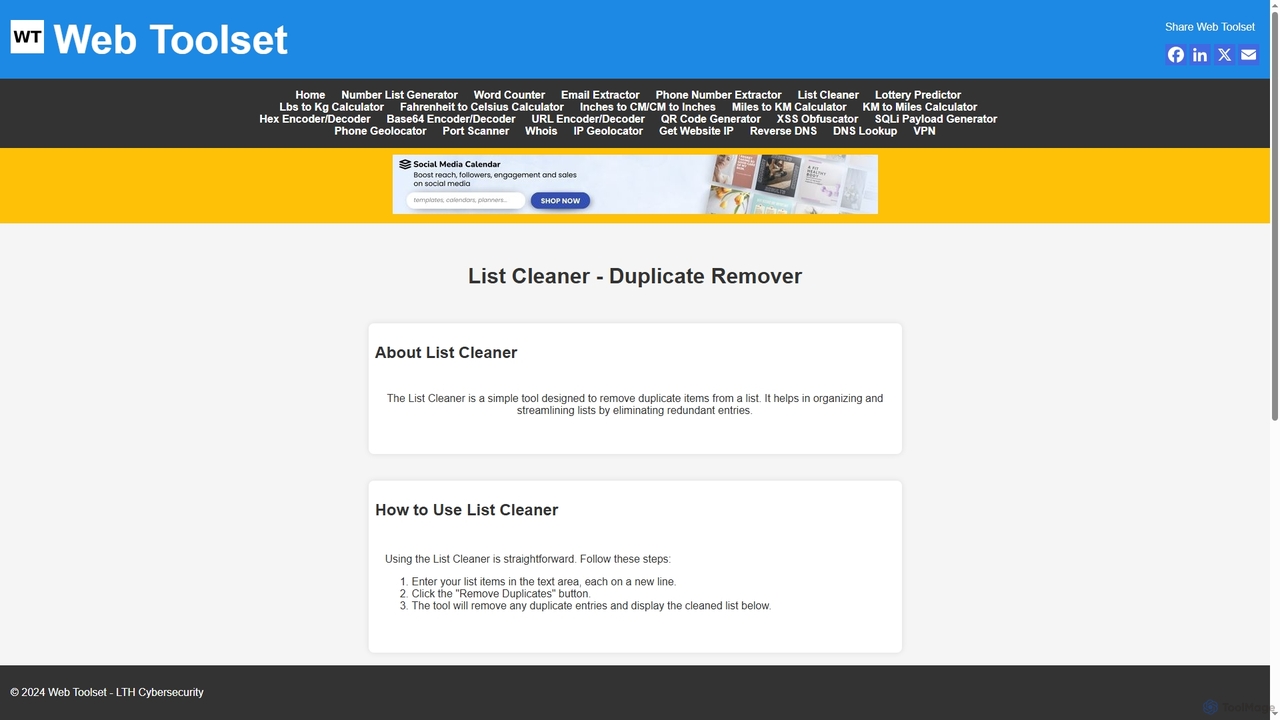Open Fahrenheit to Celsius Calculator
This screenshot has height=720, width=1280.
pyautogui.click(x=482, y=107)
